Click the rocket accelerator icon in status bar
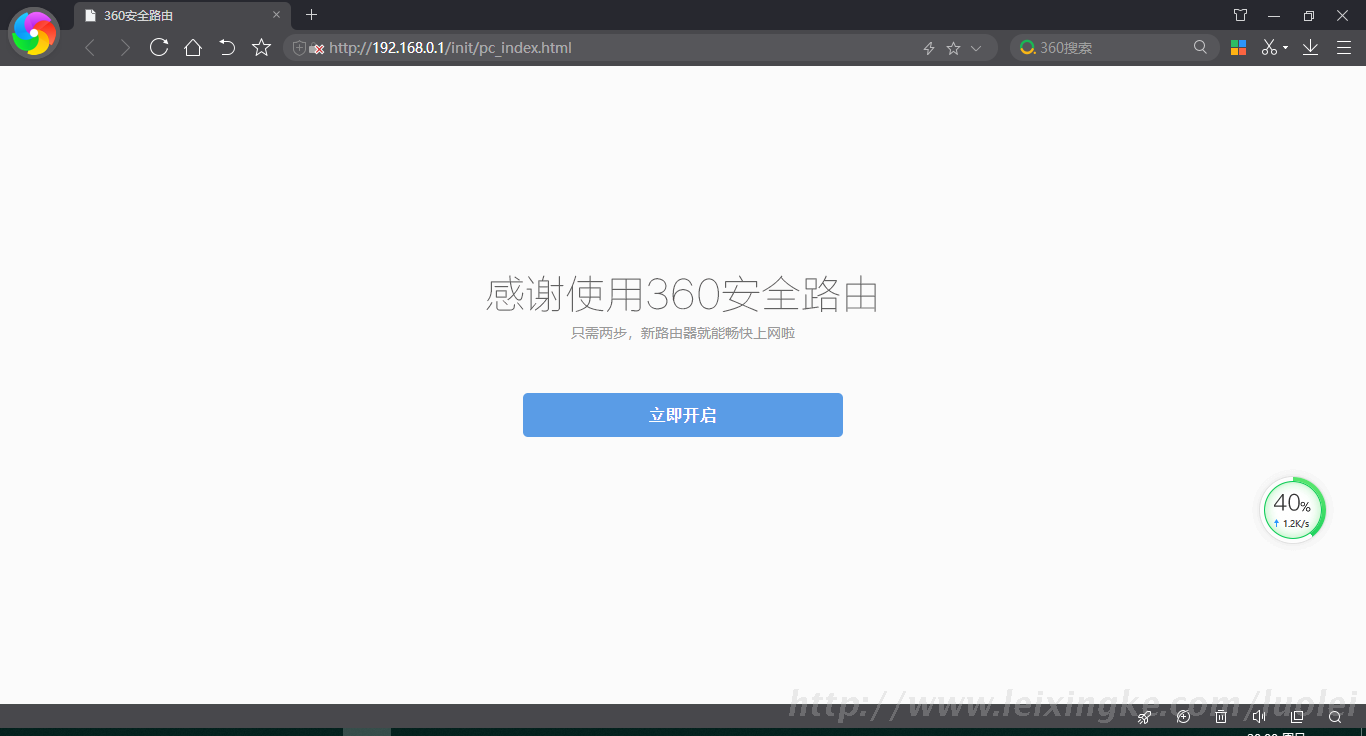The height and width of the screenshot is (736, 1366). (x=1144, y=717)
